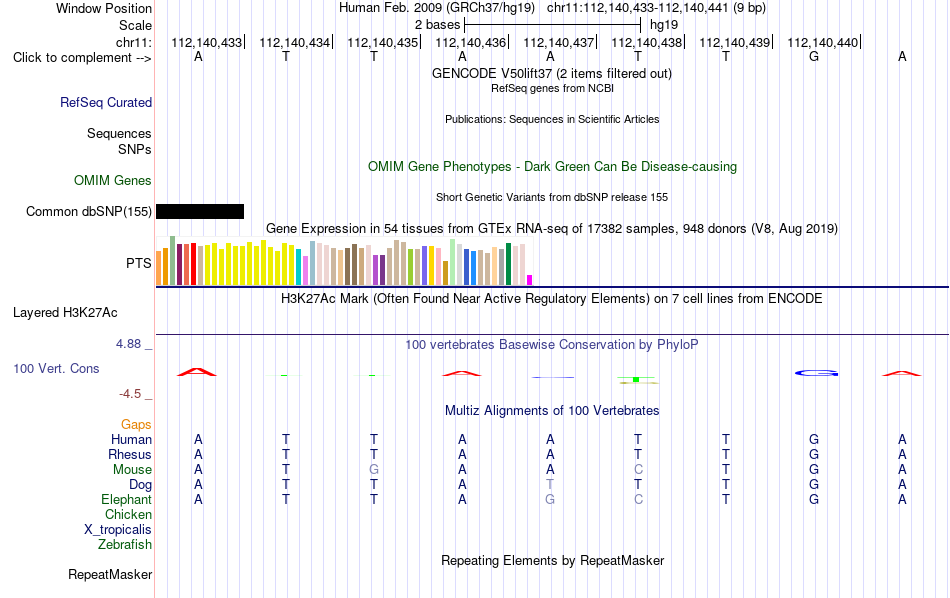
Task: Click Multiz Alignments of 100 Vertebrates title
Action: [x=552, y=411]
